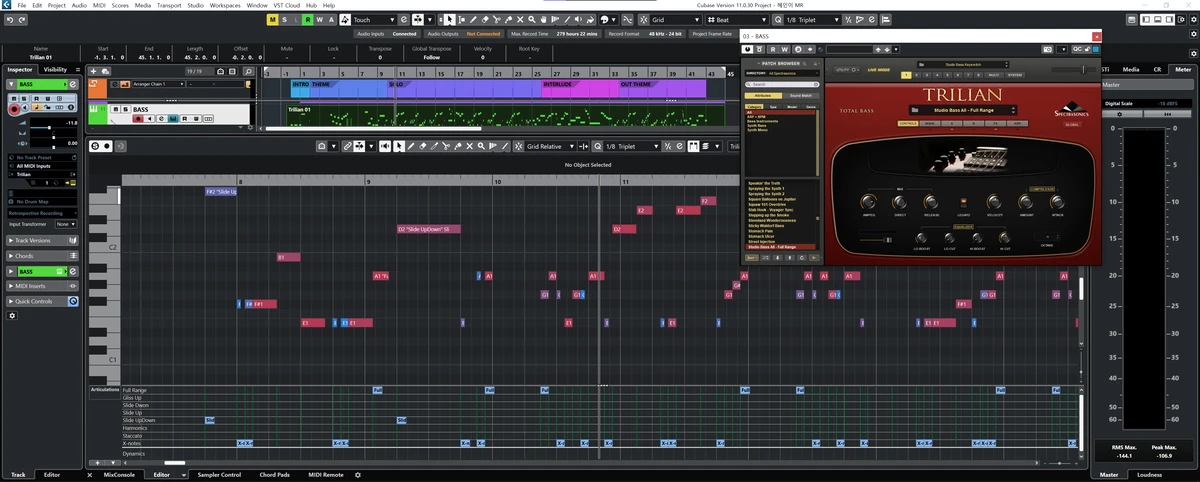
Task: Open the Grid snap type dropdown in main toolbar
Action: coord(675,19)
